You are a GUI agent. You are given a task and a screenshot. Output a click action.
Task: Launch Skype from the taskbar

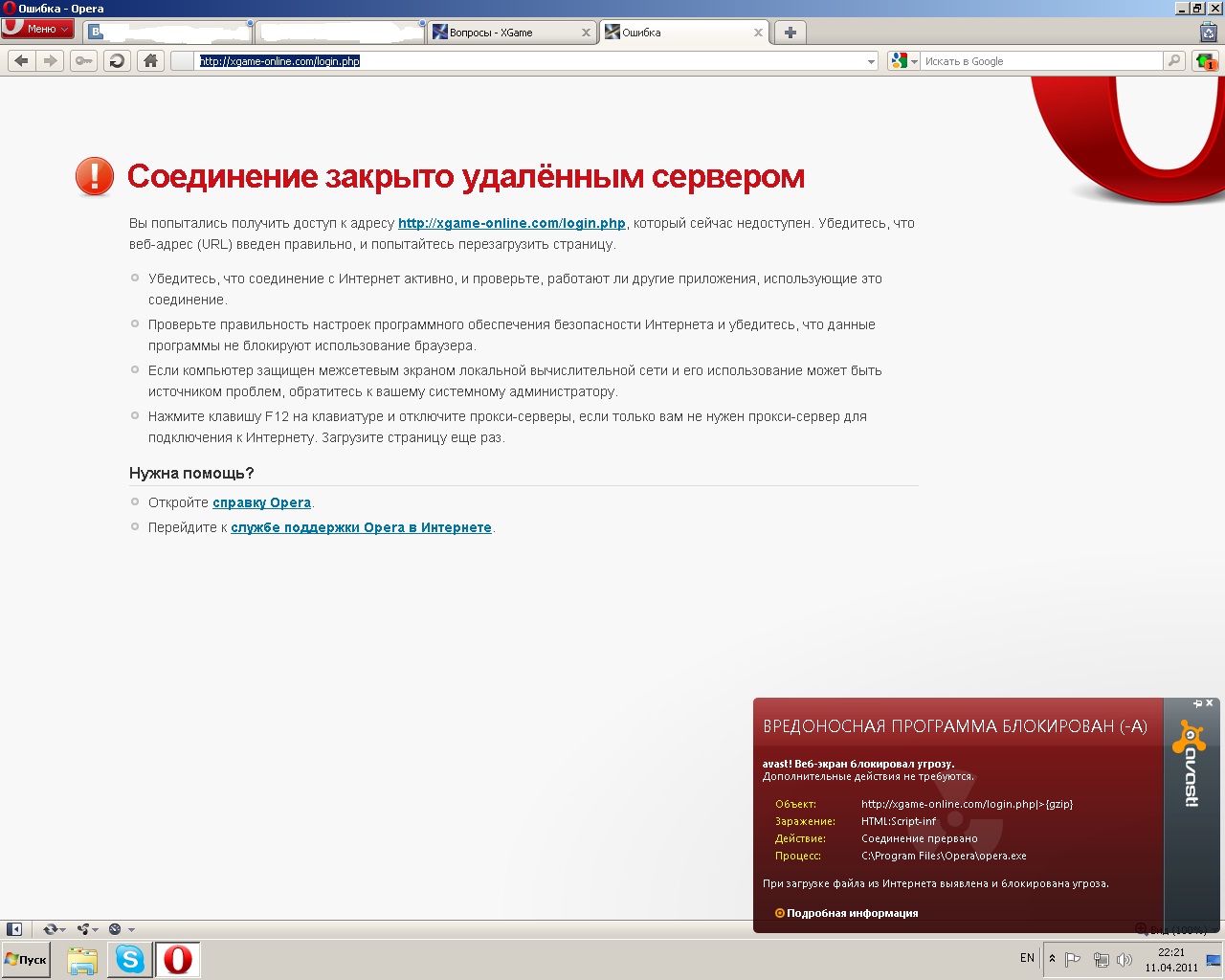(x=129, y=959)
